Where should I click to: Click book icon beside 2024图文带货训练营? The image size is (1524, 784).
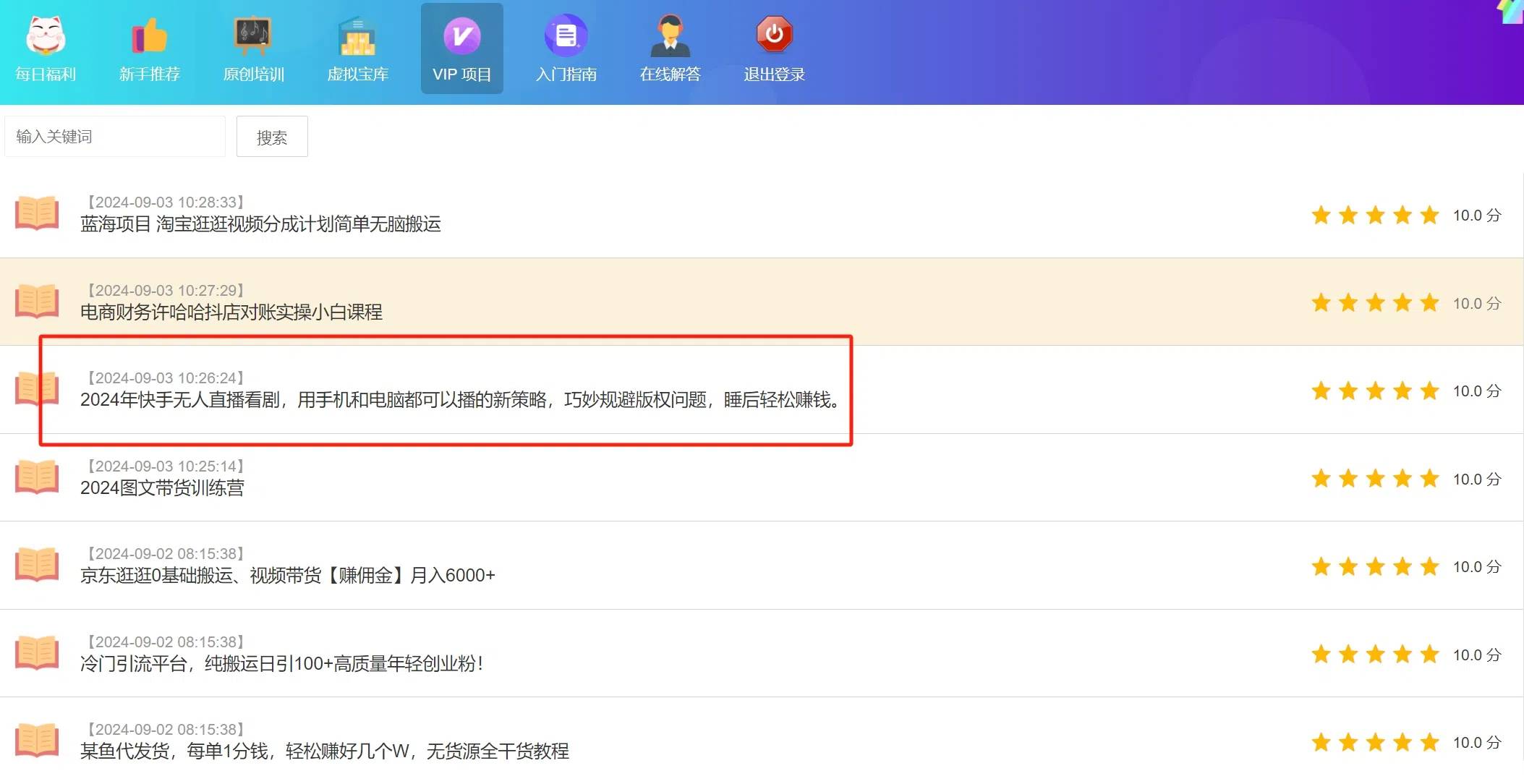[x=37, y=477]
